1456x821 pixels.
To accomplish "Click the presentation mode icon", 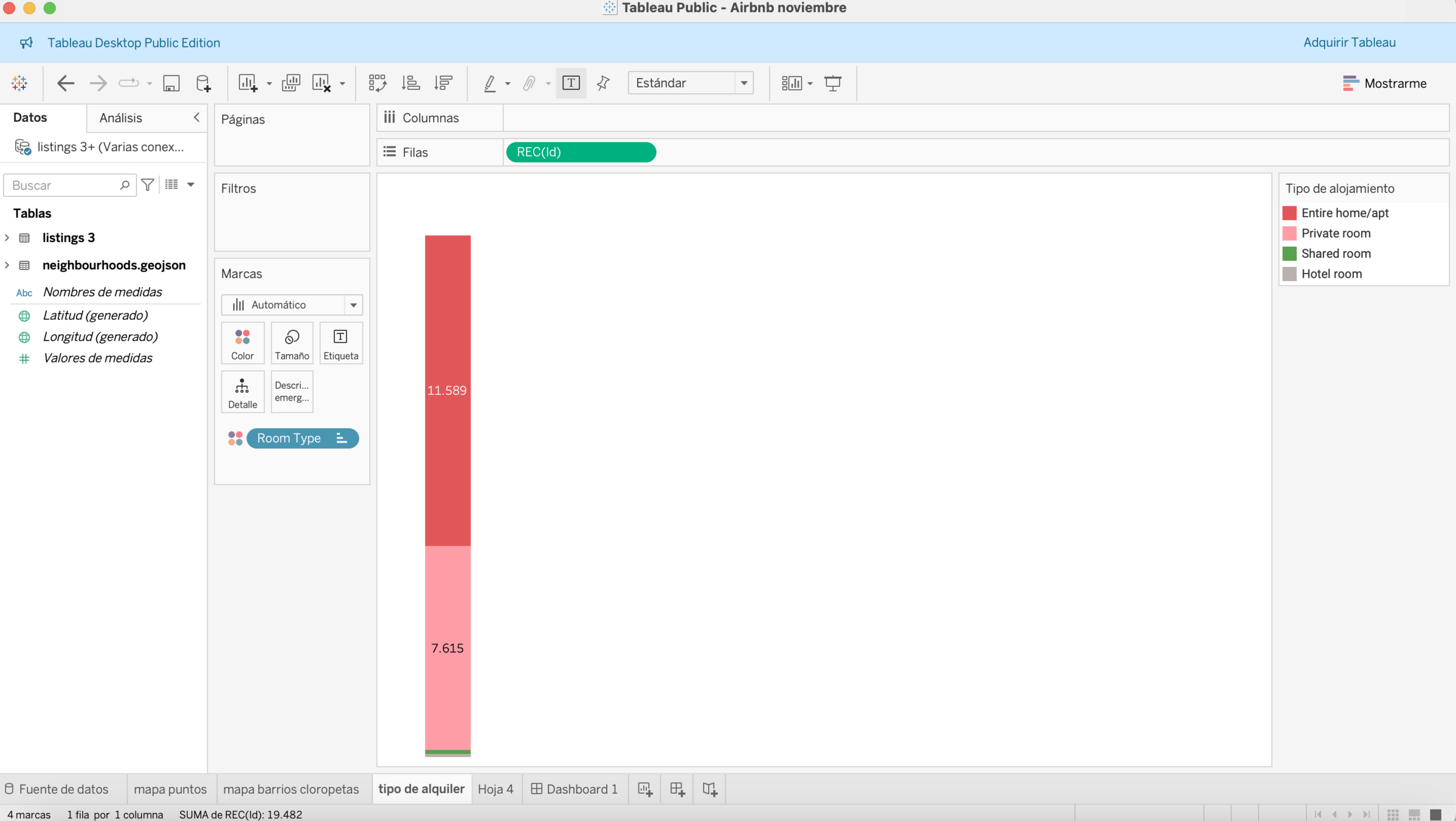I will pos(833,83).
